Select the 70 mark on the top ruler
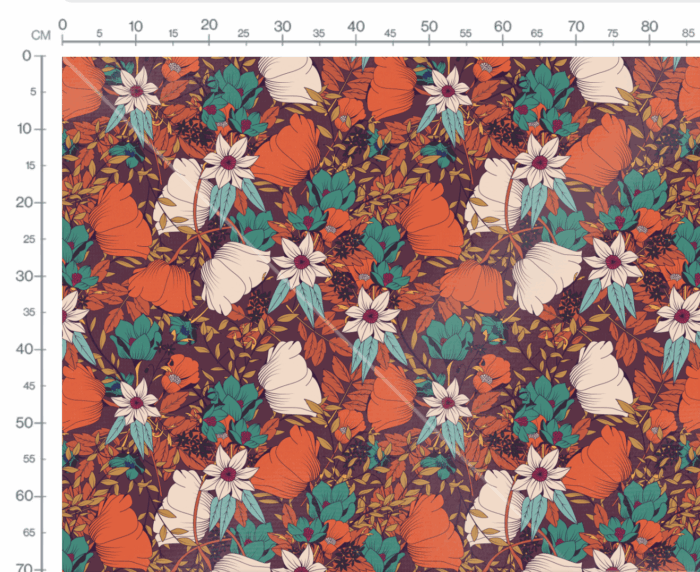700x572 pixels. click(576, 26)
